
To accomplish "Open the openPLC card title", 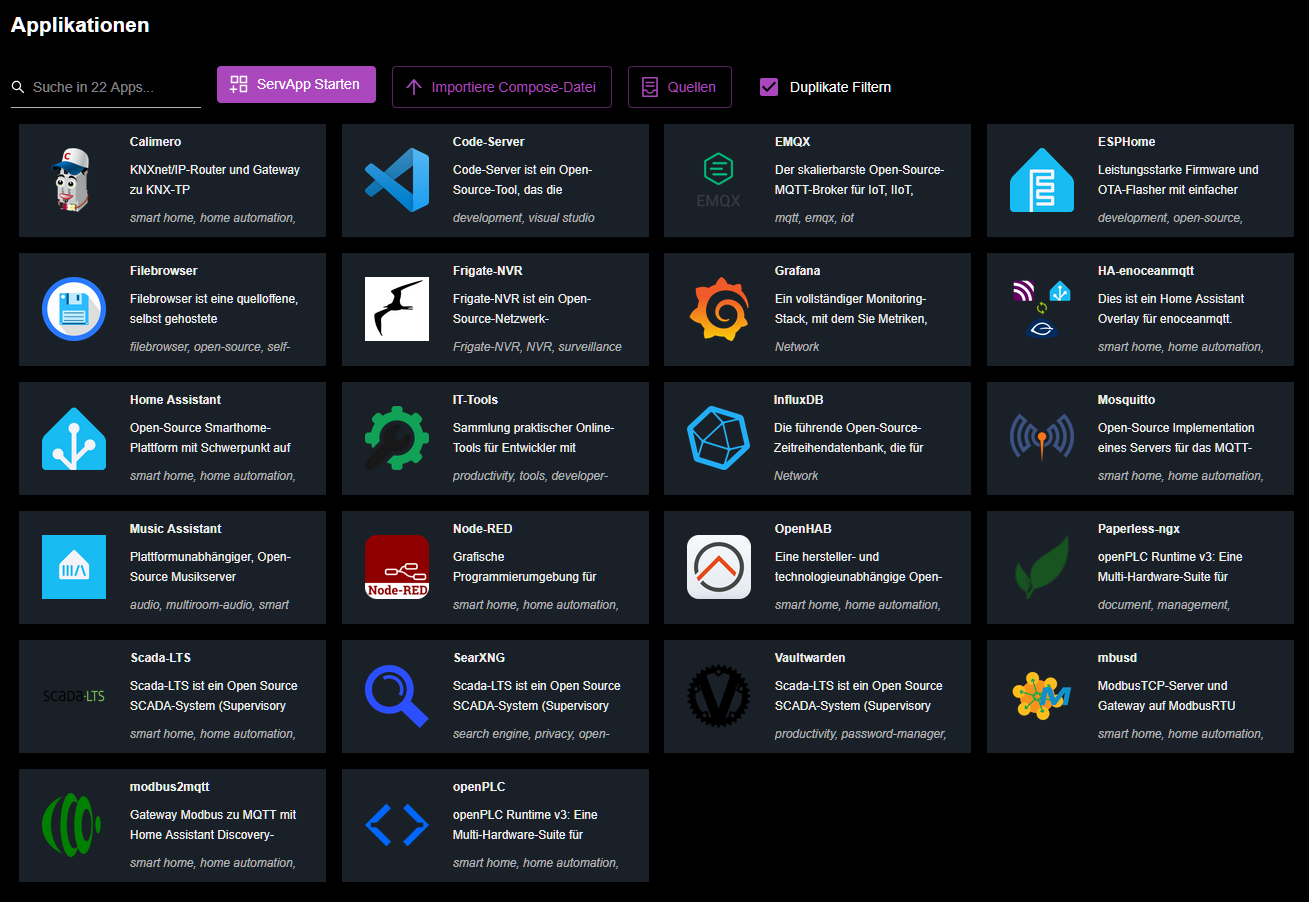I will coord(479,787).
